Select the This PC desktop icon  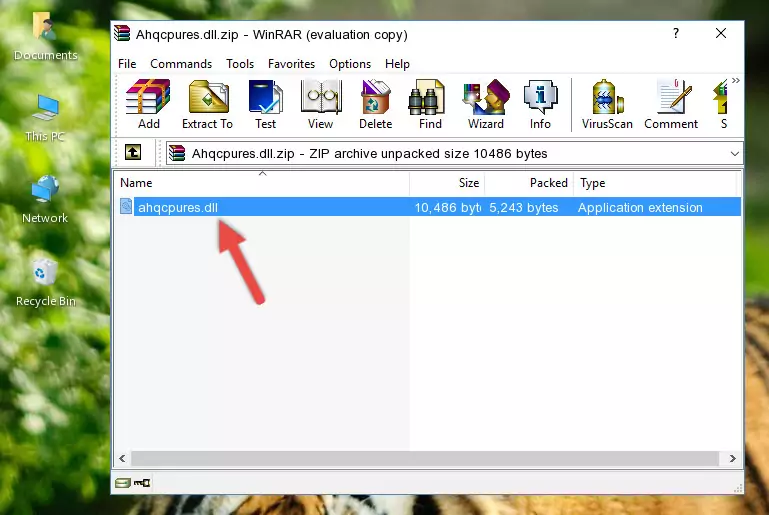45,118
